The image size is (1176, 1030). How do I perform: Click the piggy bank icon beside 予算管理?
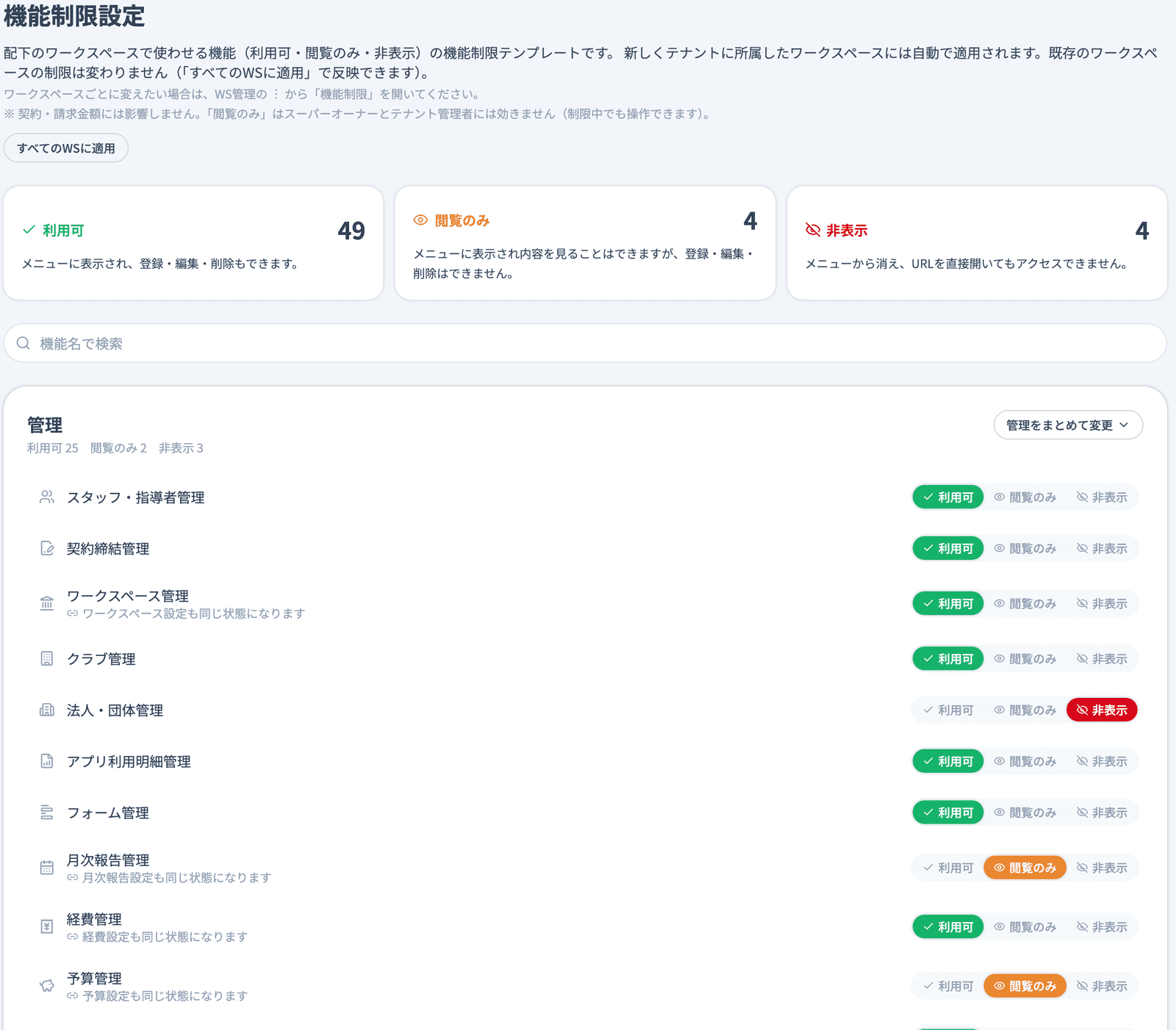coord(47,986)
